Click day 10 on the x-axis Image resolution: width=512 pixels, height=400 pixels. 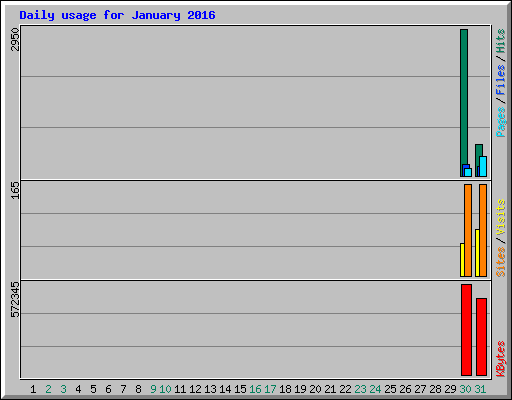point(165,389)
